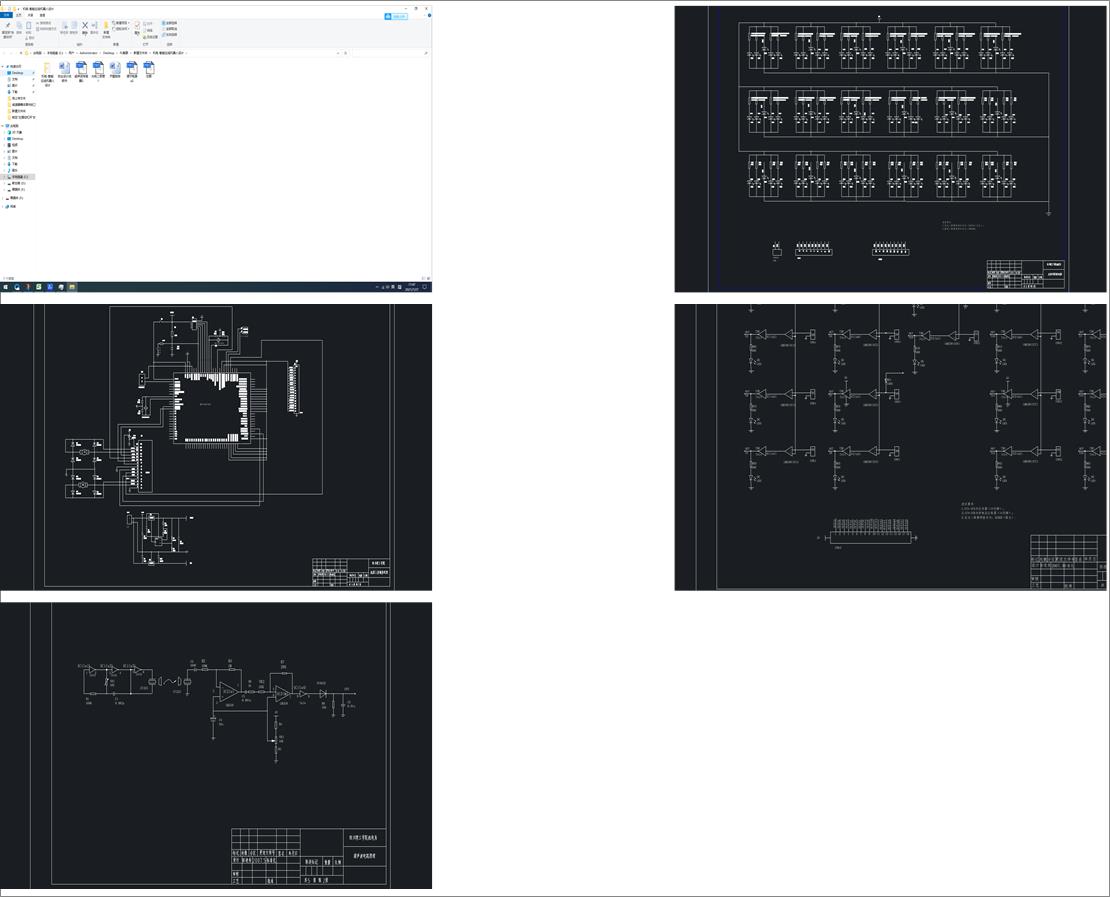Click the New Folder ribbon icon
Screen dimensions: 1110x897
pyautogui.click(x=106, y=26)
